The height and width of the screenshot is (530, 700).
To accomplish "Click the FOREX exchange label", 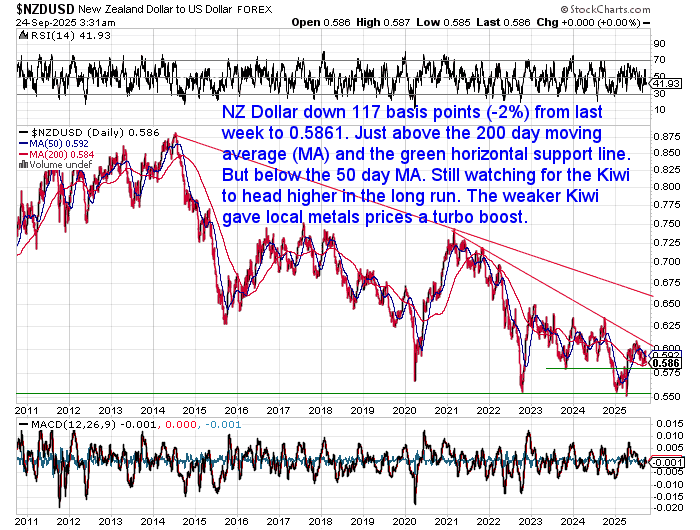I will click(254, 9).
